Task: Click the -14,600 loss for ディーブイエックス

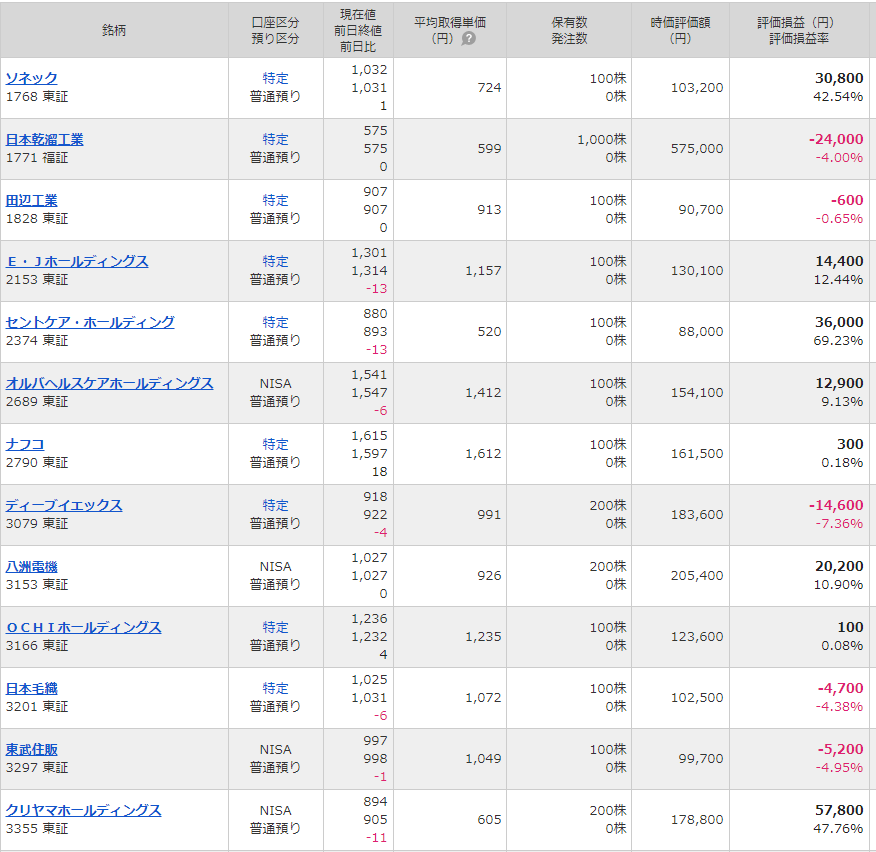Action: point(836,505)
